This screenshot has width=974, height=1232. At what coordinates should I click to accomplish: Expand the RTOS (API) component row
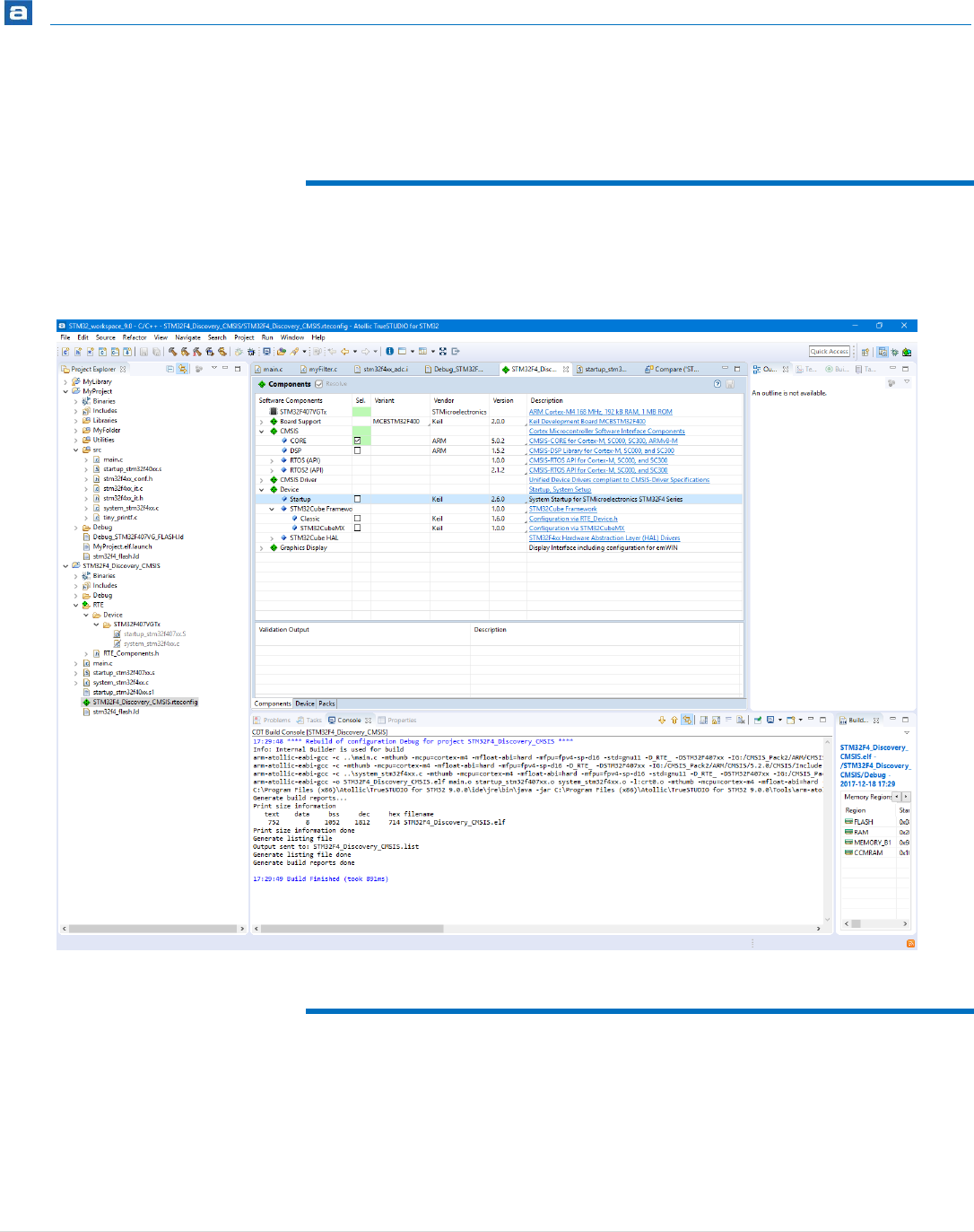[x=272, y=460]
